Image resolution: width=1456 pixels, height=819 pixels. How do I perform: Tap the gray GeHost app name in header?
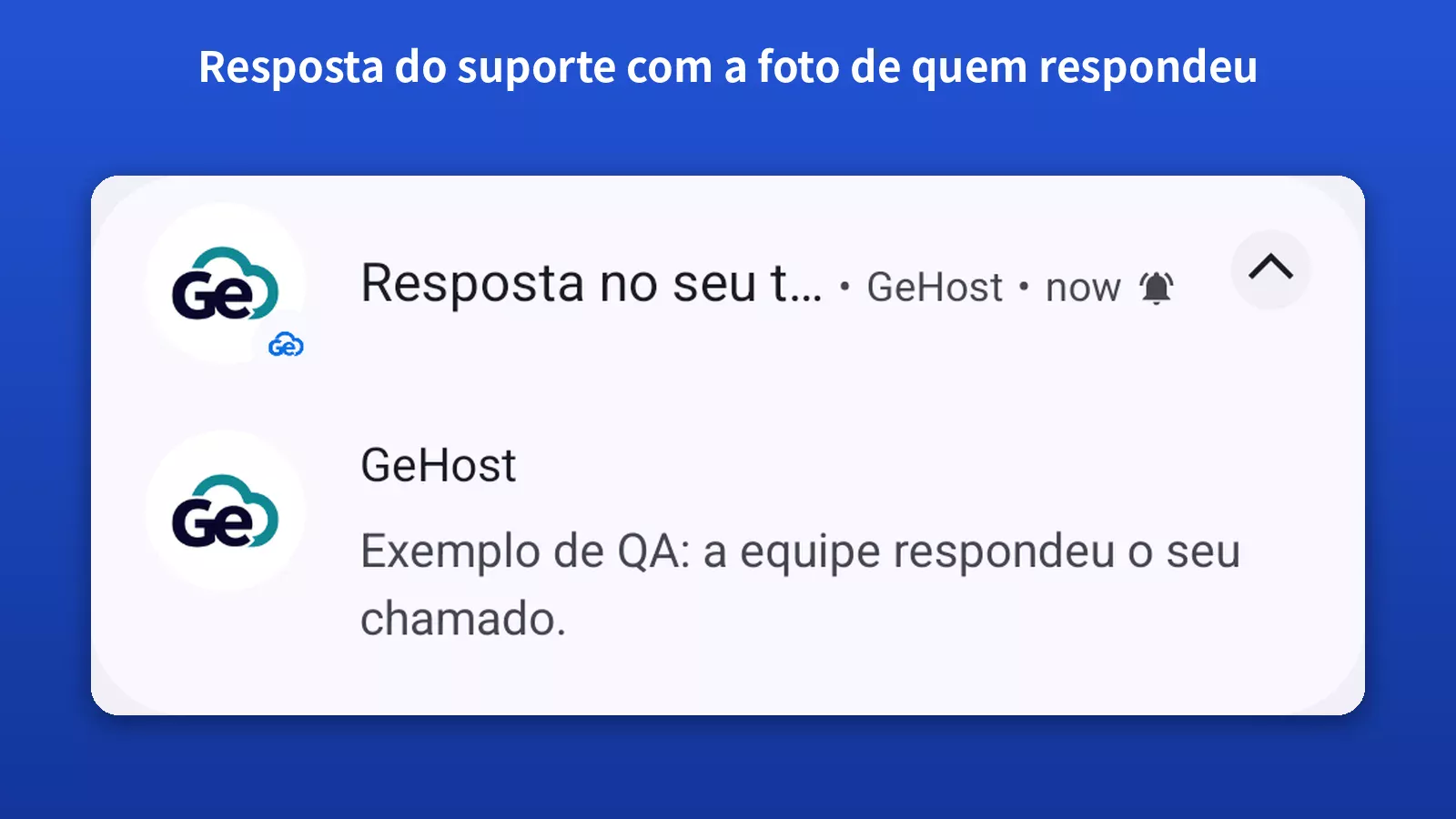(935, 288)
